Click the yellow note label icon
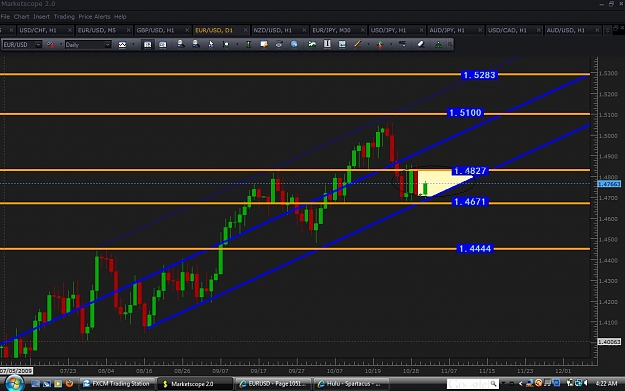This screenshot has width=625, height=391. click(x=263, y=44)
